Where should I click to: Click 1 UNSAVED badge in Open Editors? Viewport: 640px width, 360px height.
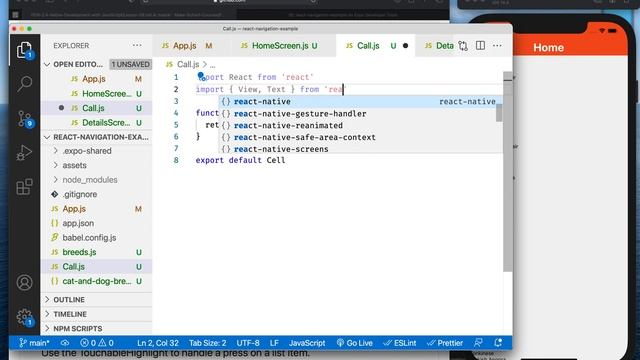tap(130, 64)
